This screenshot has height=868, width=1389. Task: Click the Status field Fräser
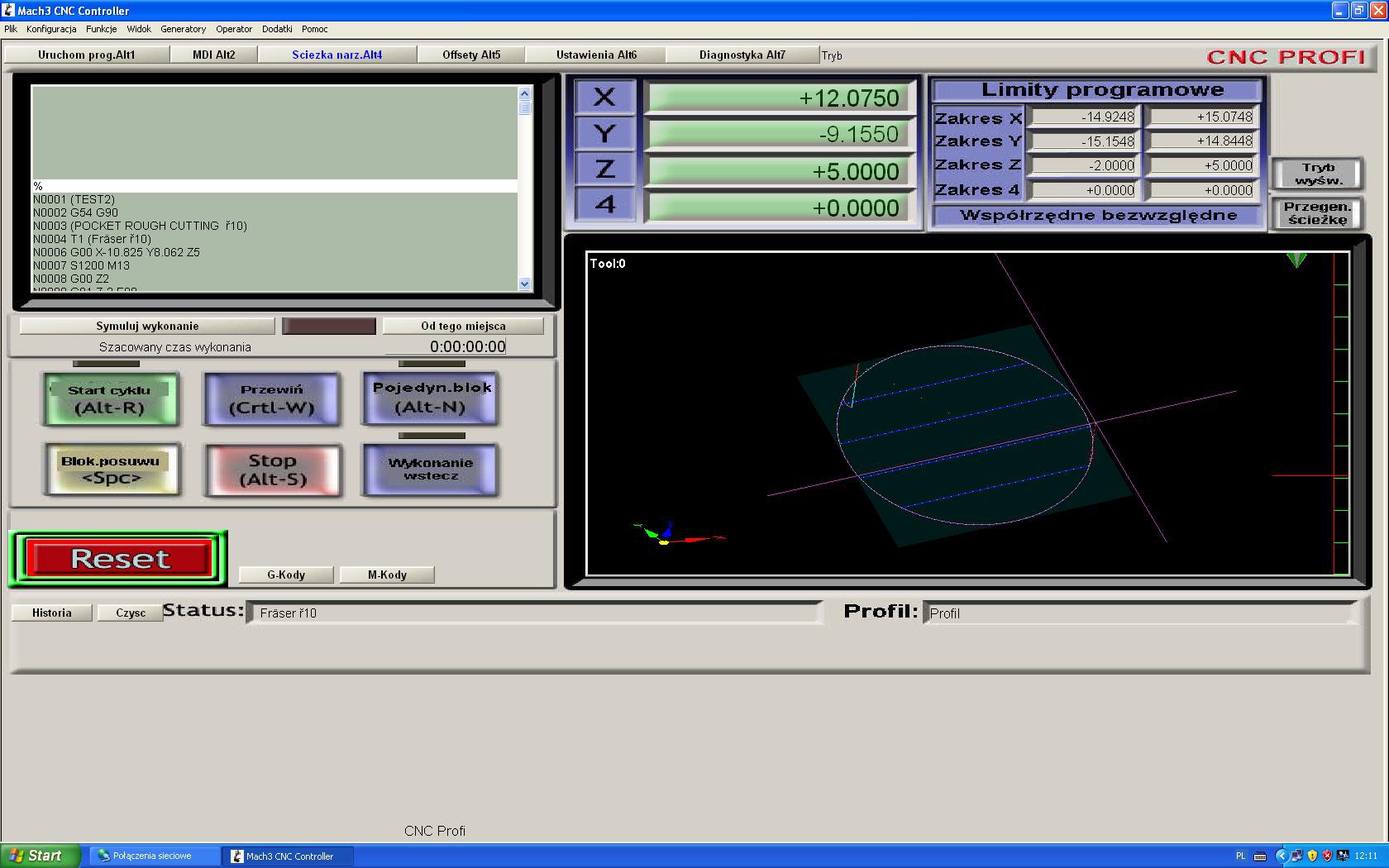point(534,613)
